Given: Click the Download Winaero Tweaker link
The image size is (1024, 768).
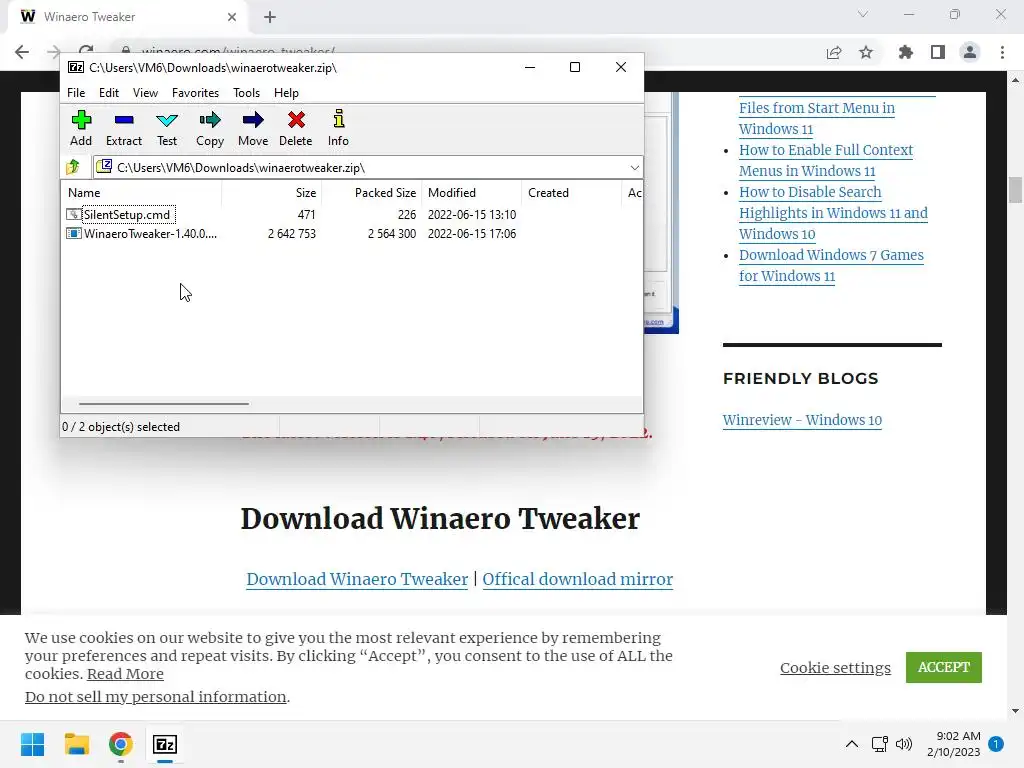Looking at the screenshot, I should tap(357, 579).
